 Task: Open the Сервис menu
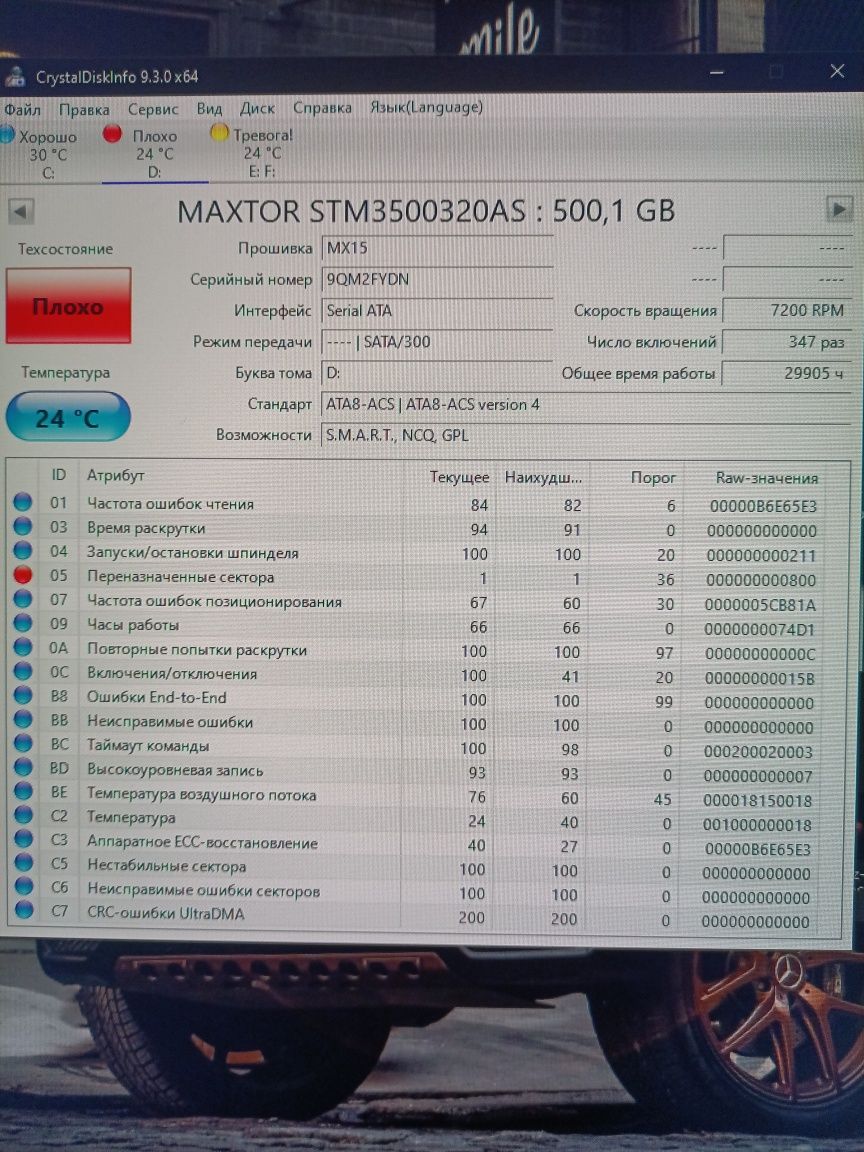point(153,109)
